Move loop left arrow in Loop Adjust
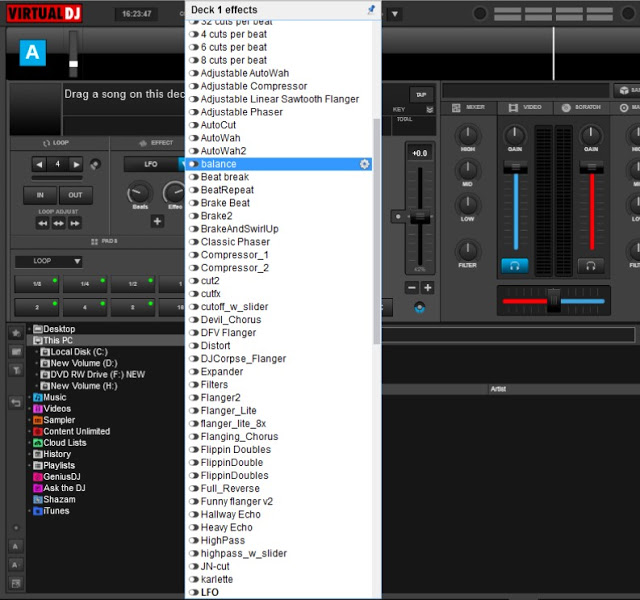640x600 pixels. 42,223
